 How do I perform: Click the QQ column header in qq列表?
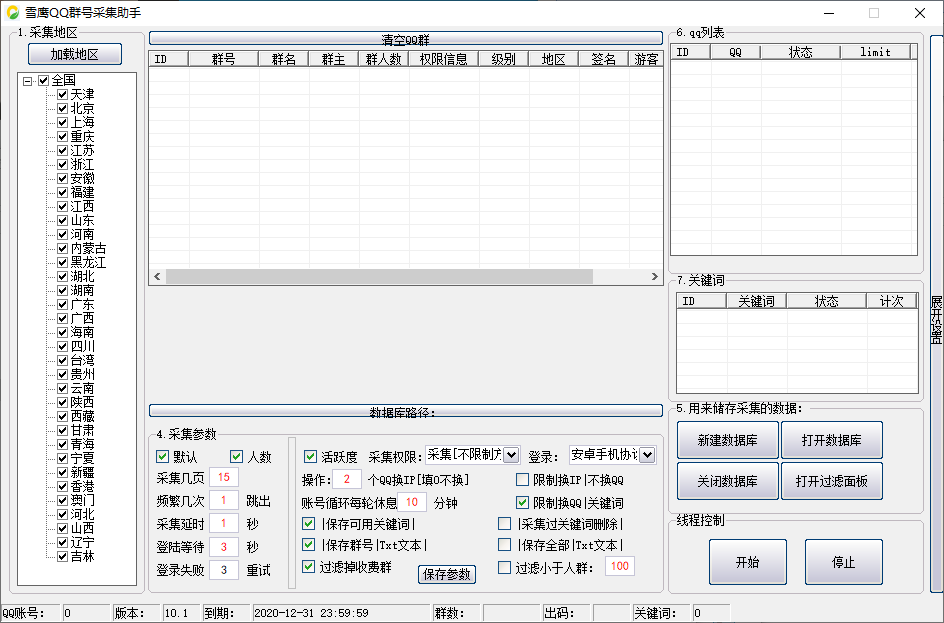point(735,52)
